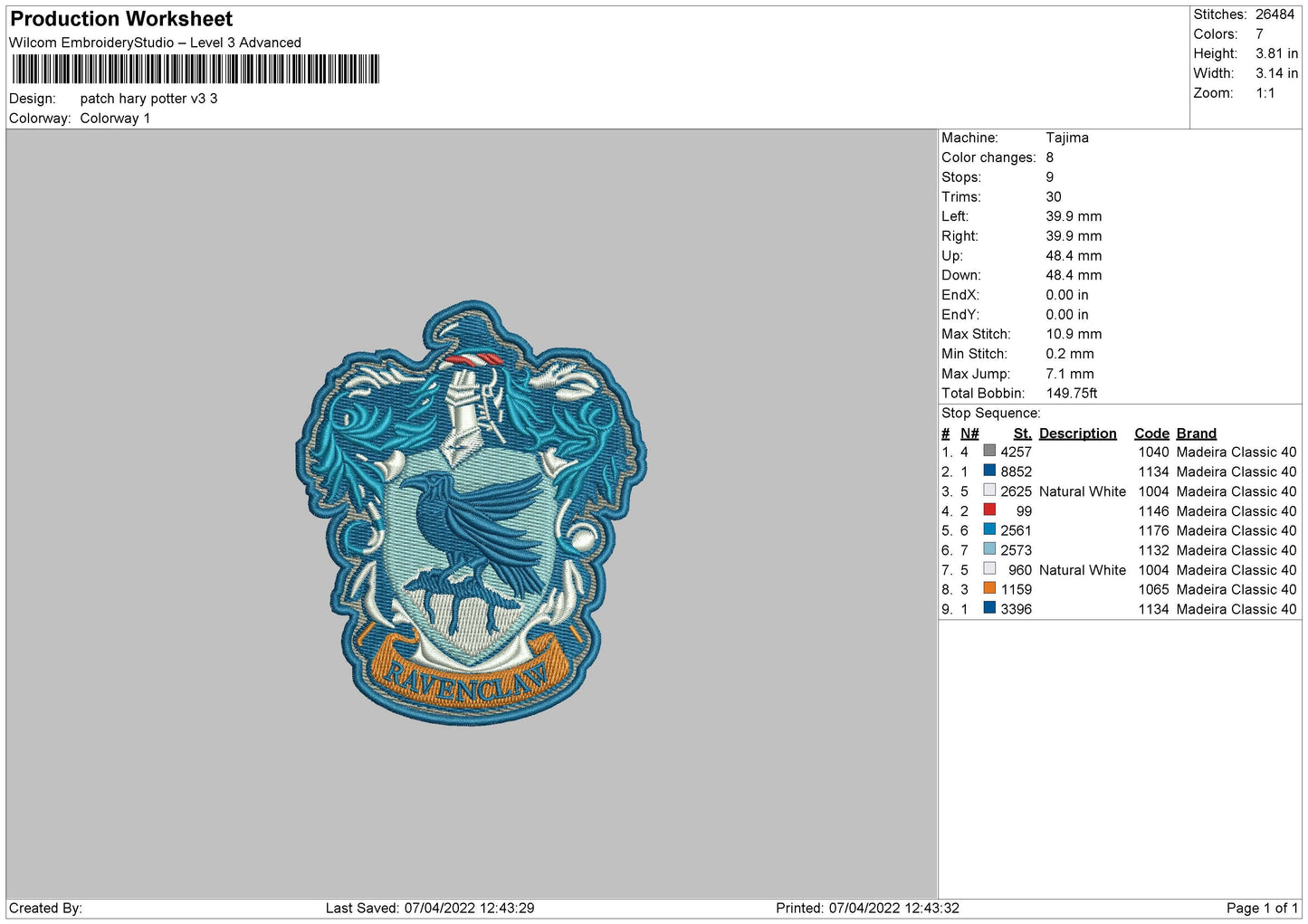Click the EndY value '0.00 in'
This screenshot has width=1308, height=924.
tap(1067, 315)
